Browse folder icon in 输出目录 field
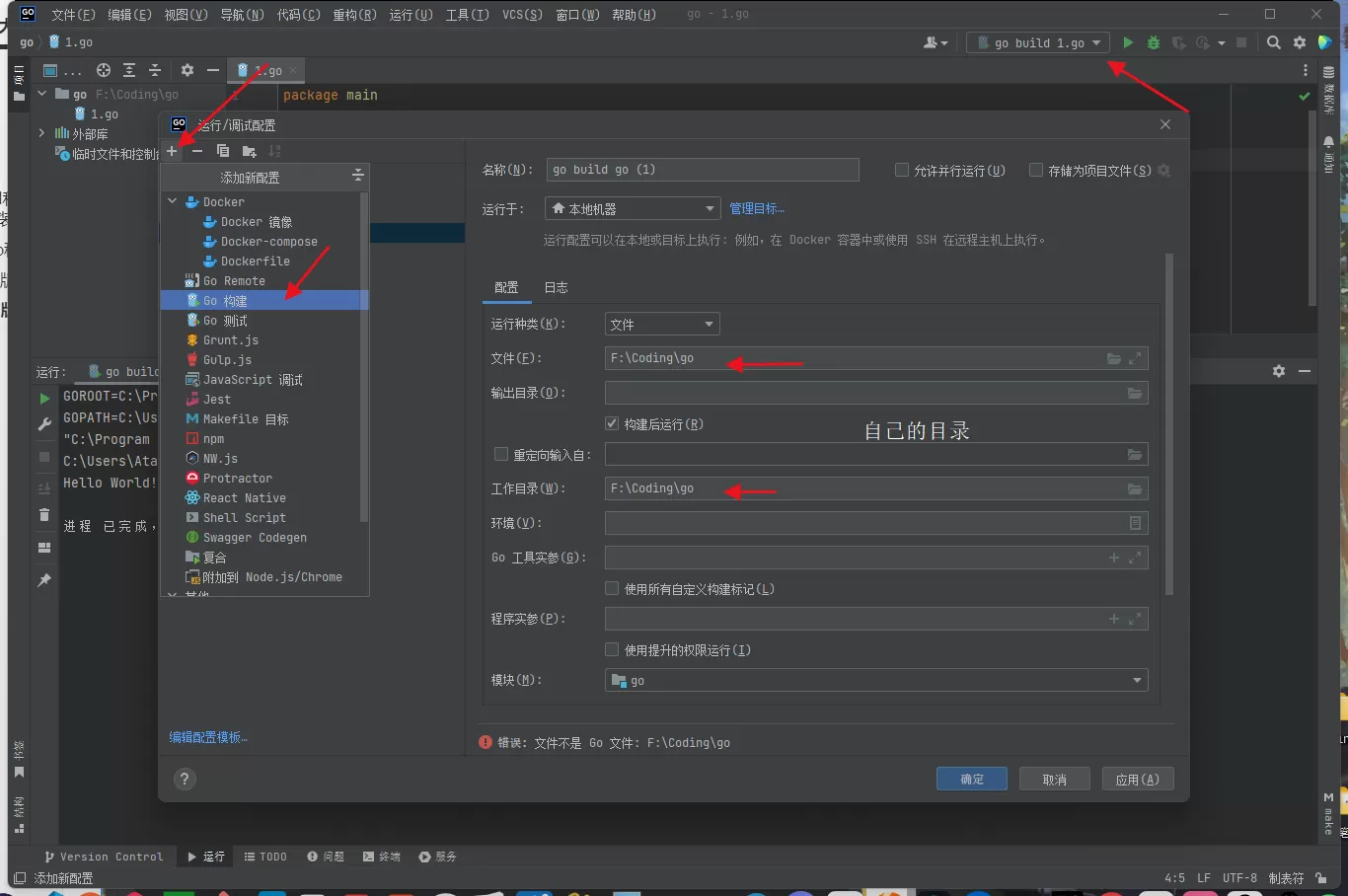The width and height of the screenshot is (1348, 896). pos(1135,394)
